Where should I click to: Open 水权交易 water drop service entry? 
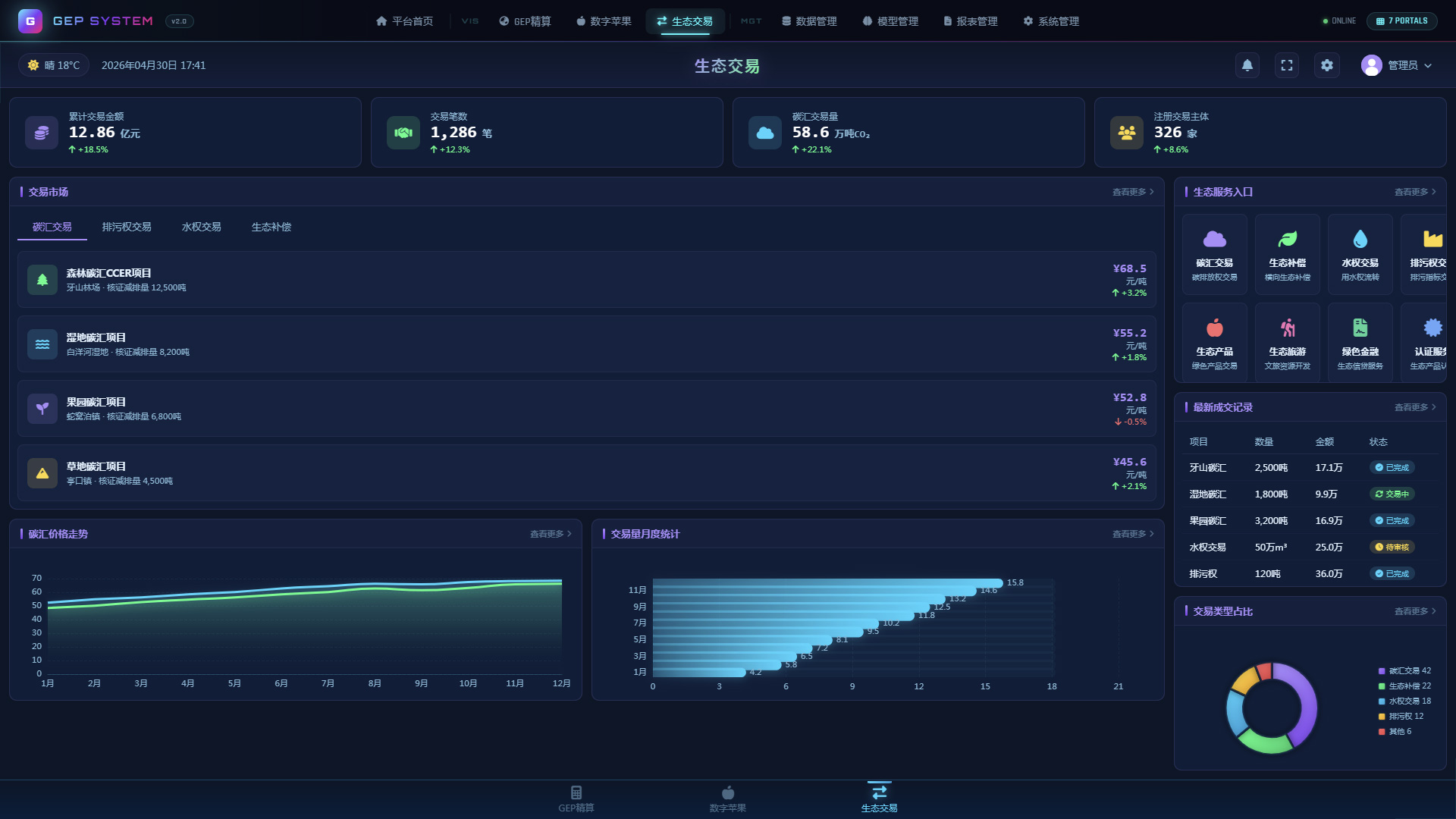[1360, 255]
